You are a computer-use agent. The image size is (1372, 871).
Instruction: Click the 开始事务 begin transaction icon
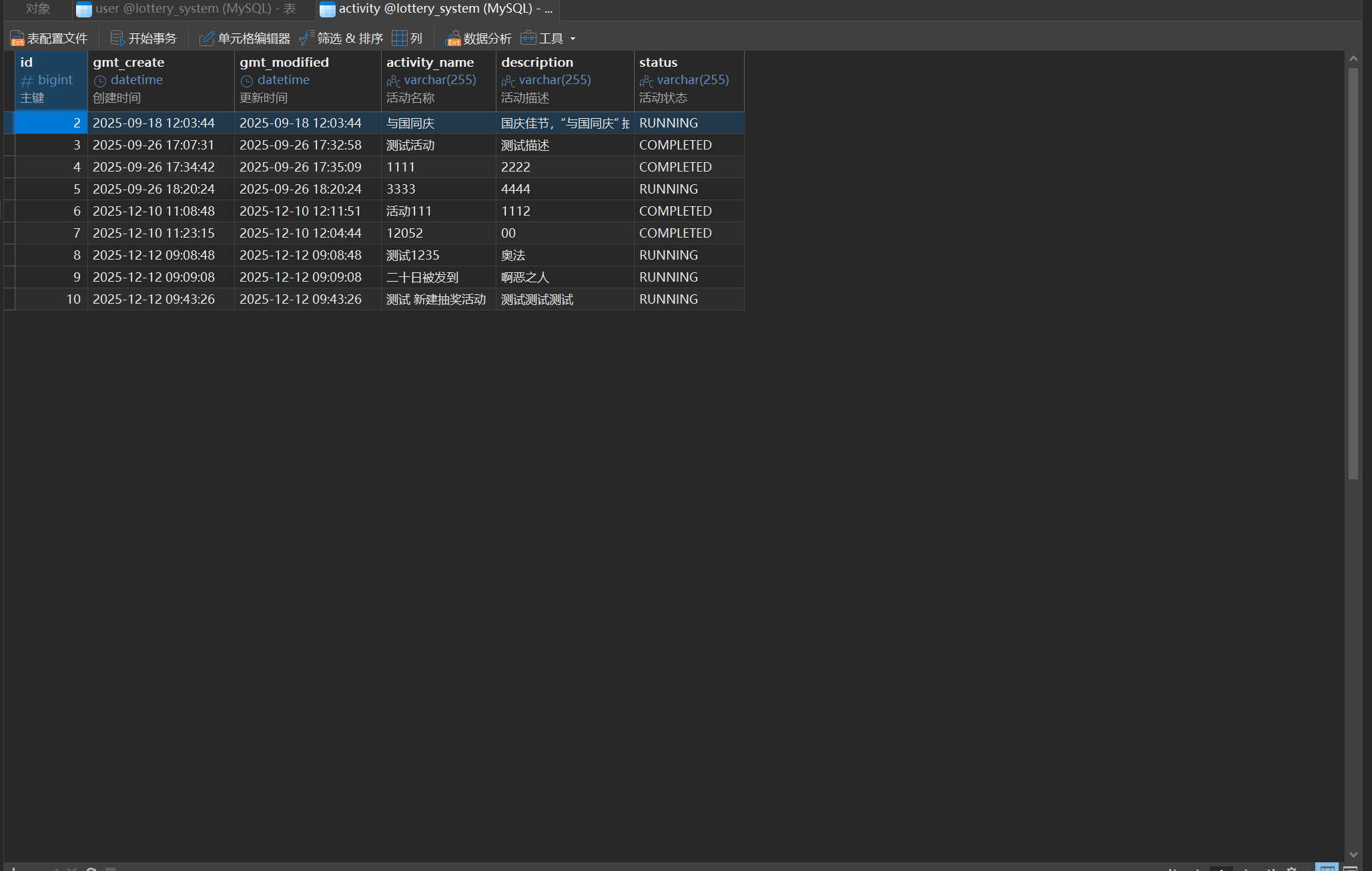[117, 39]
